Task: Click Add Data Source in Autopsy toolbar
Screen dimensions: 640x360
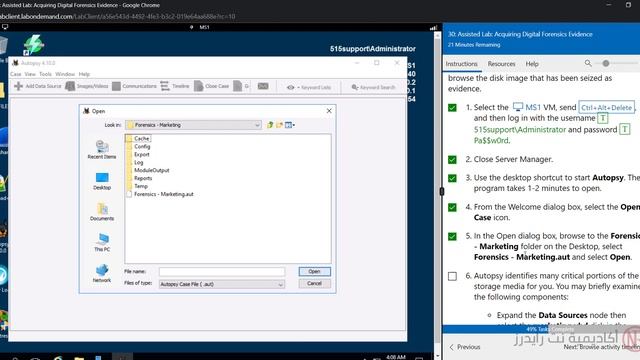Action: [x=38, y=86]
